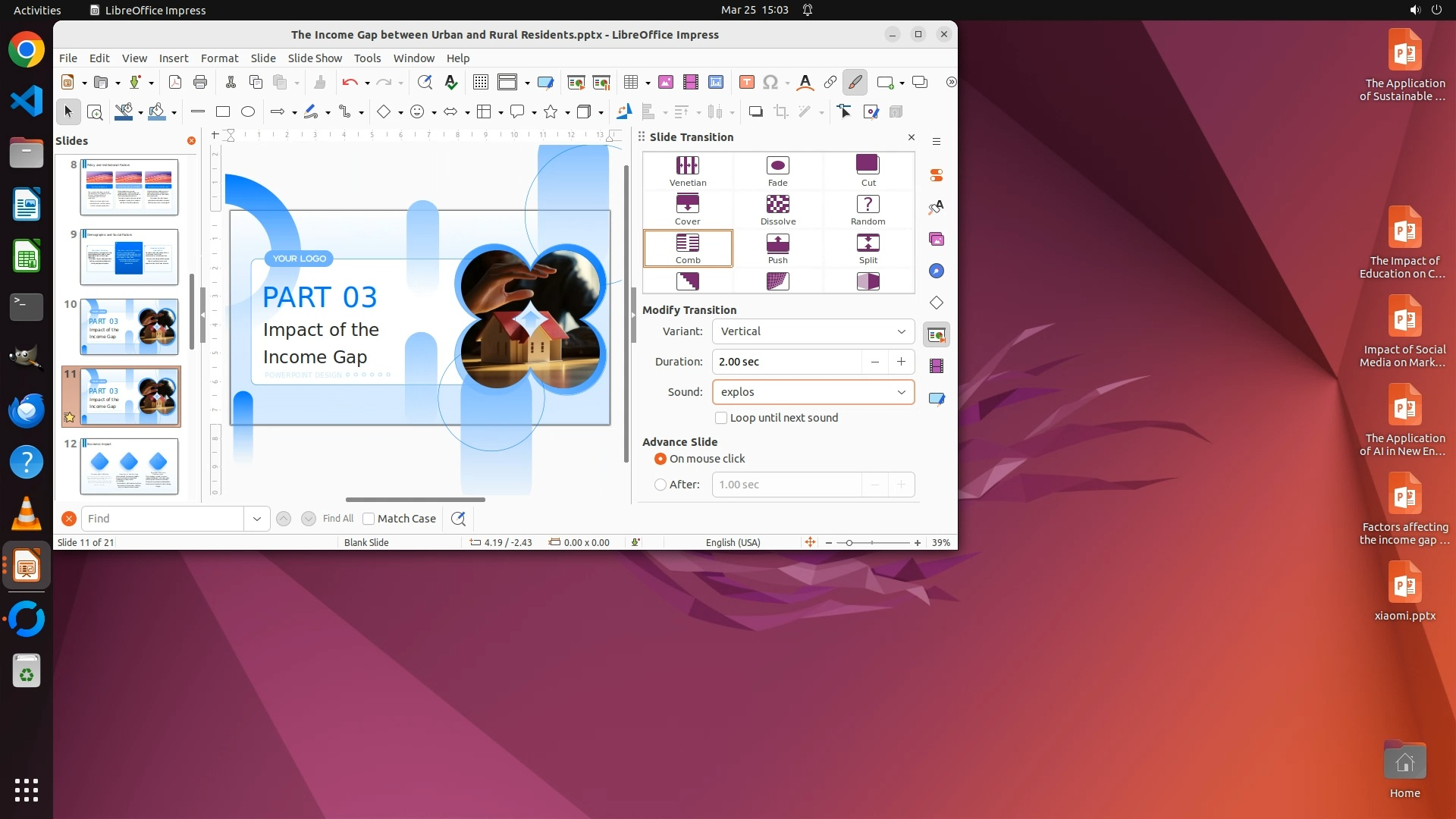This screenshot has width=1456, height=819.
Task: Click the Find All button
Action: [337, 519]
